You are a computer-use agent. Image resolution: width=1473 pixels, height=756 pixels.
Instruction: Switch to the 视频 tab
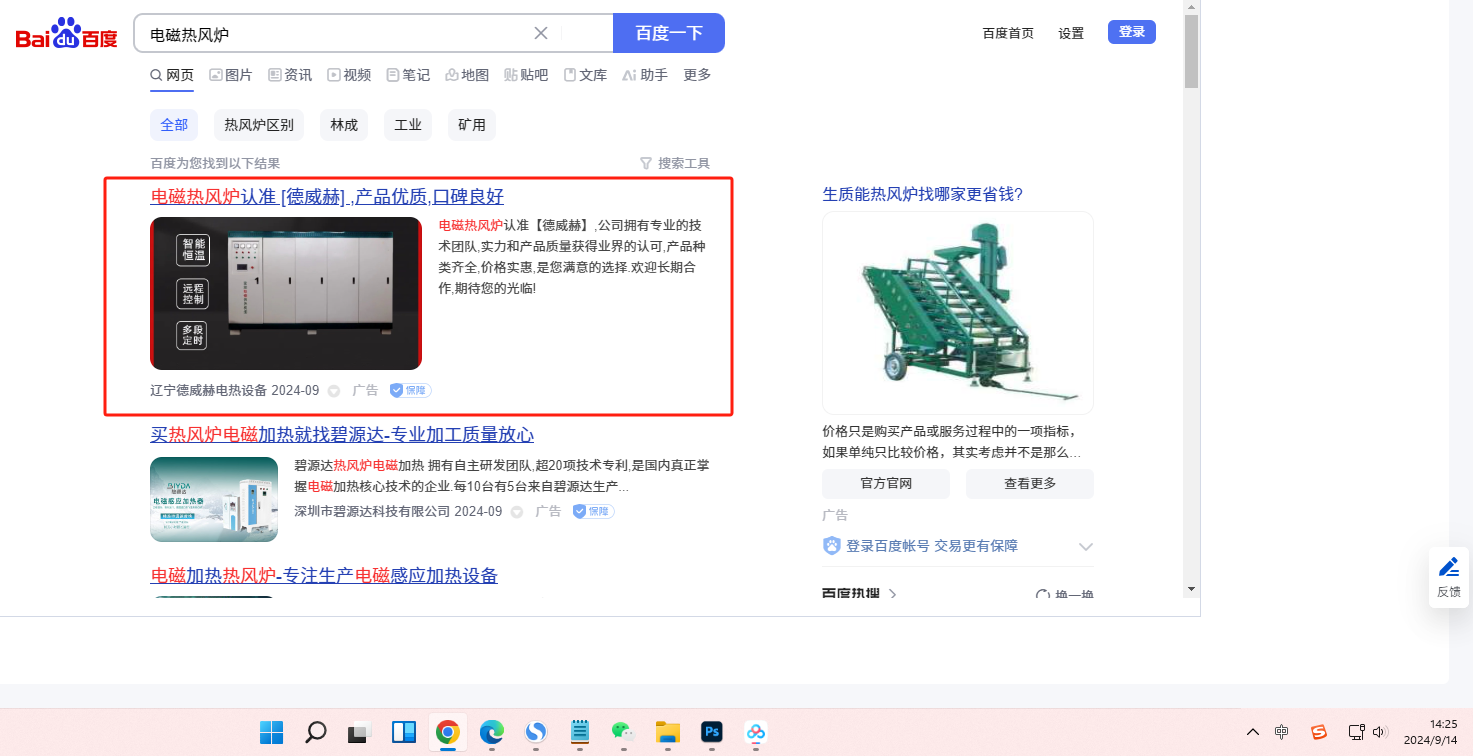[349, 75]
